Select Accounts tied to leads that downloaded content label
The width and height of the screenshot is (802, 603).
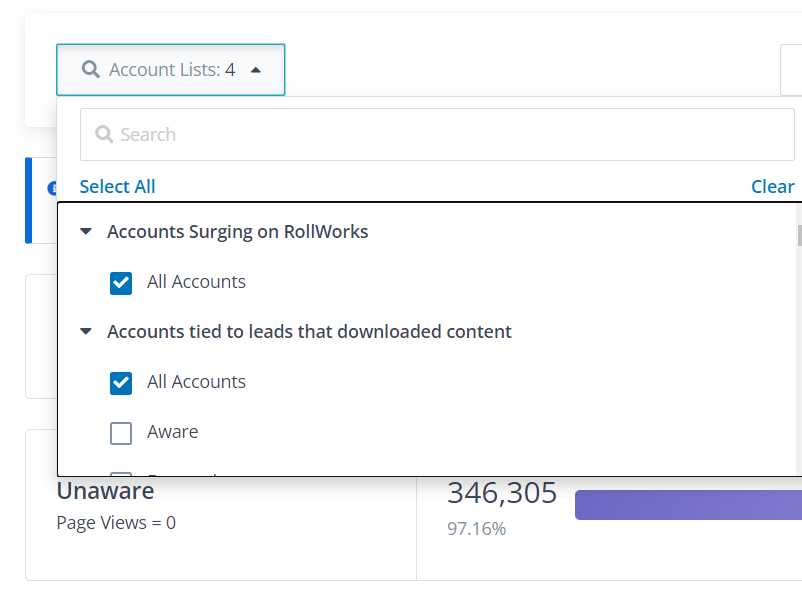[x=309, y=332]
